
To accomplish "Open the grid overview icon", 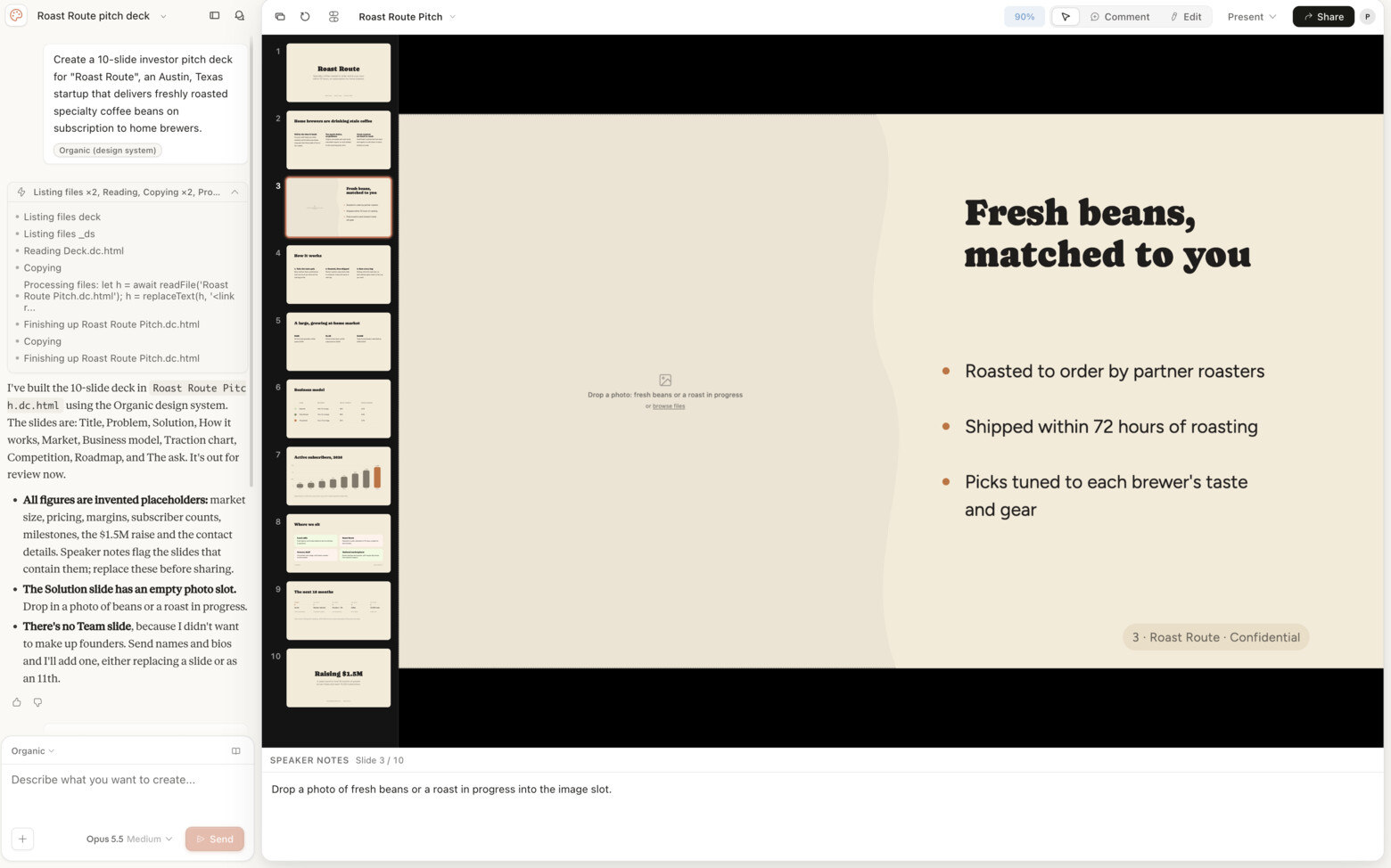I will point(333,16).
